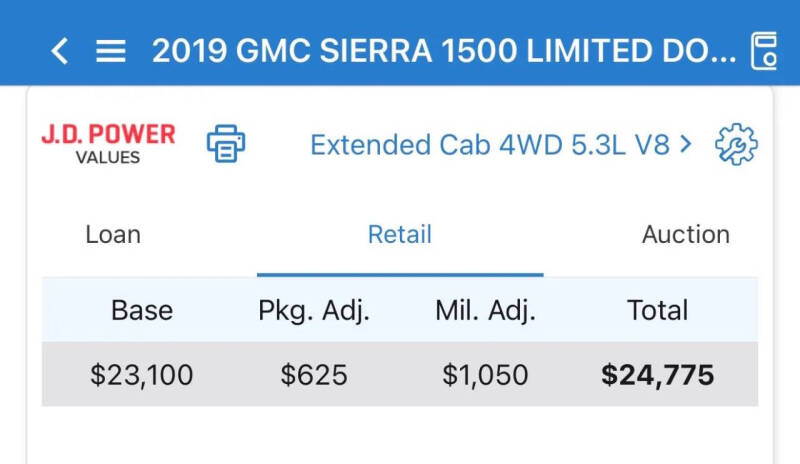The image size is (800, 464).
Task: Switch to the Loan tab
Action: pyautogui.click(x=113, y=234)
